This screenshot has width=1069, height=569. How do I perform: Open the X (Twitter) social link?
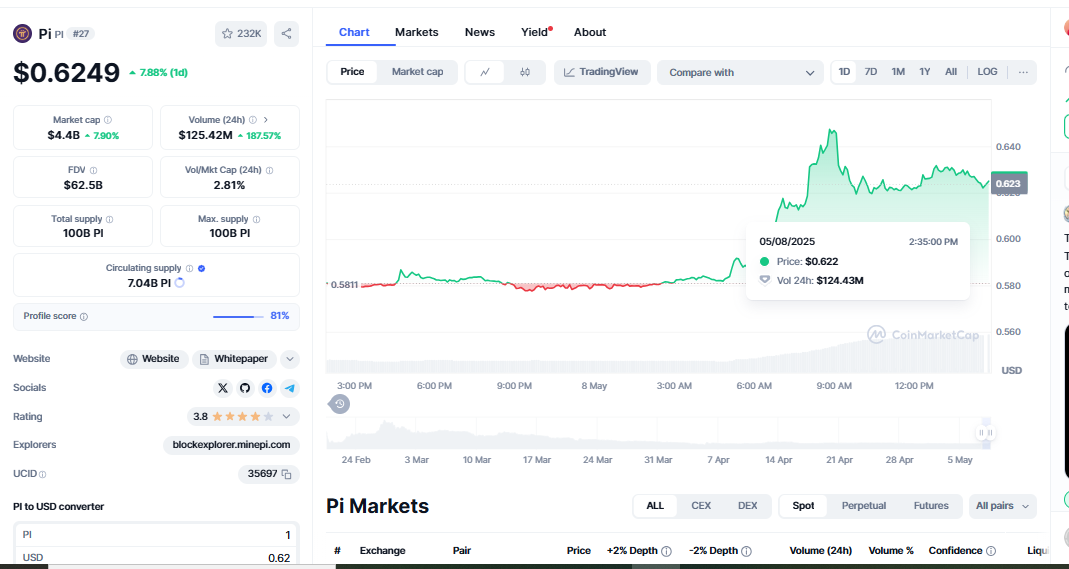pos(223,388)
